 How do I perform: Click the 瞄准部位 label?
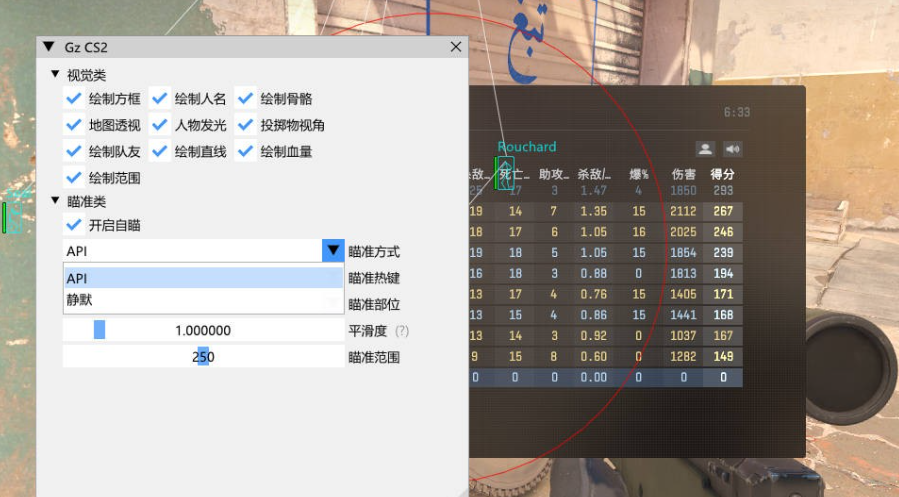[x=374, y=304]
